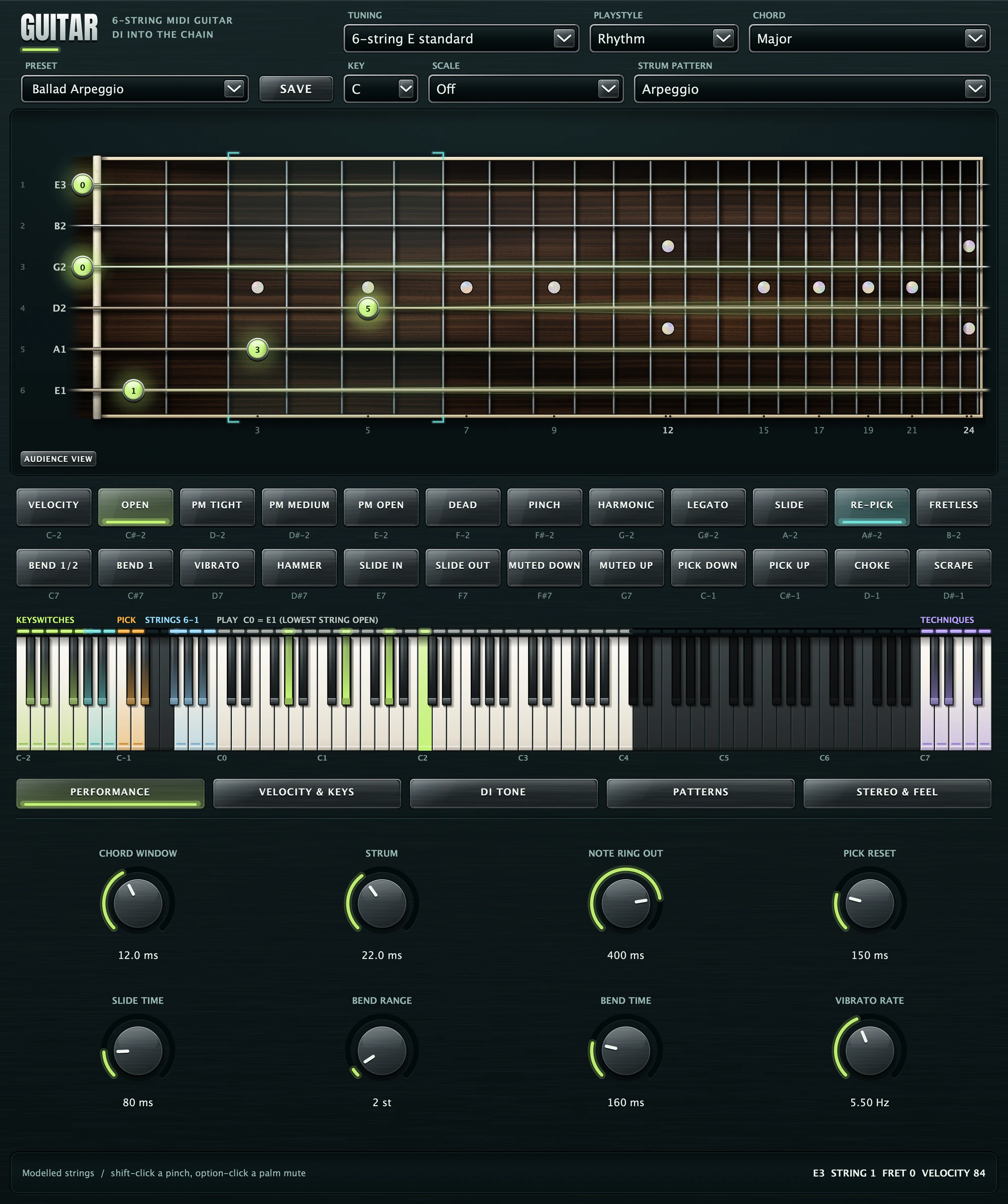Screen dimensions: 1008x1204
Task: Trigger the SLIDE OUT technique
Action: tap(463, 567)
